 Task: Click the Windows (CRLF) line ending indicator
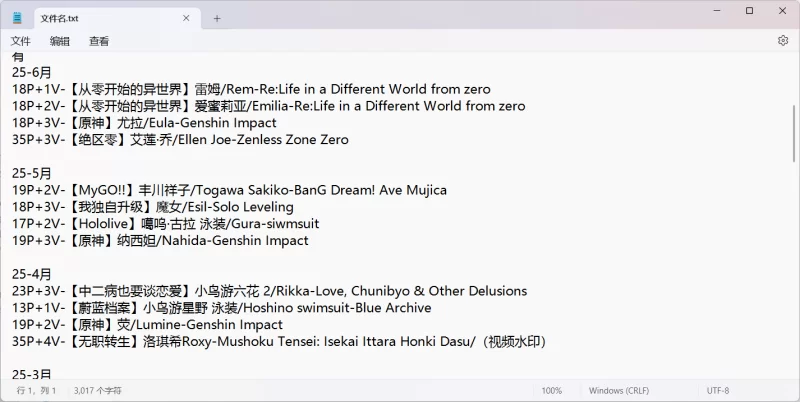pos(619,390)
